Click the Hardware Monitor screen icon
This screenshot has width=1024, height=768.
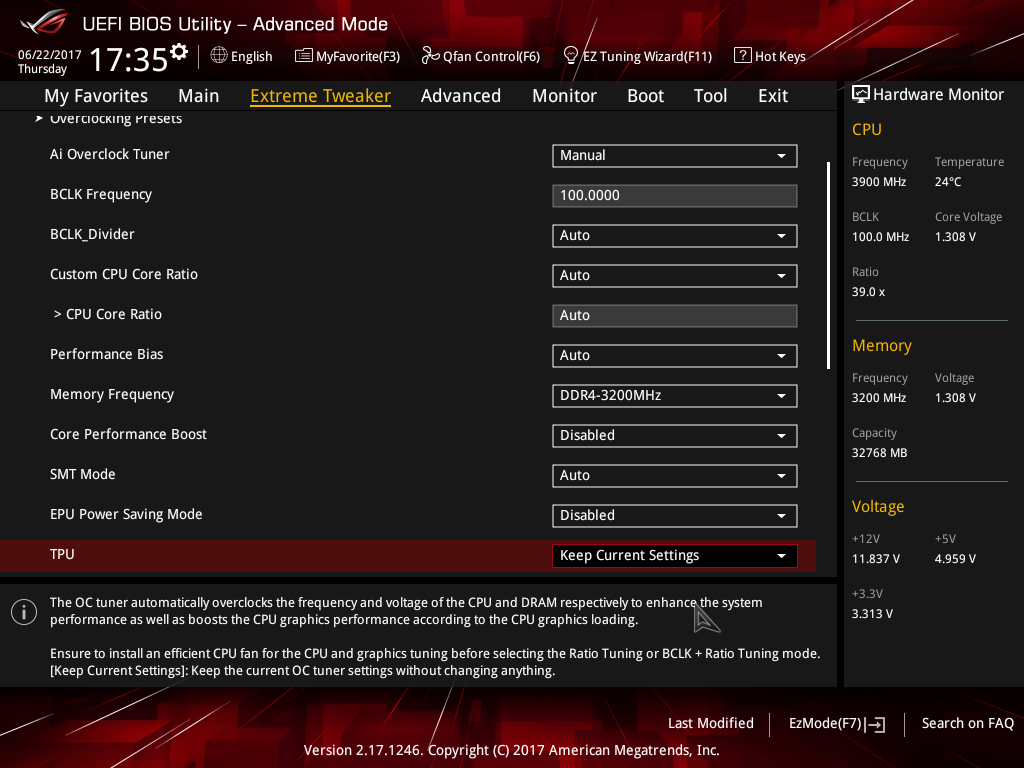point(861,95)
